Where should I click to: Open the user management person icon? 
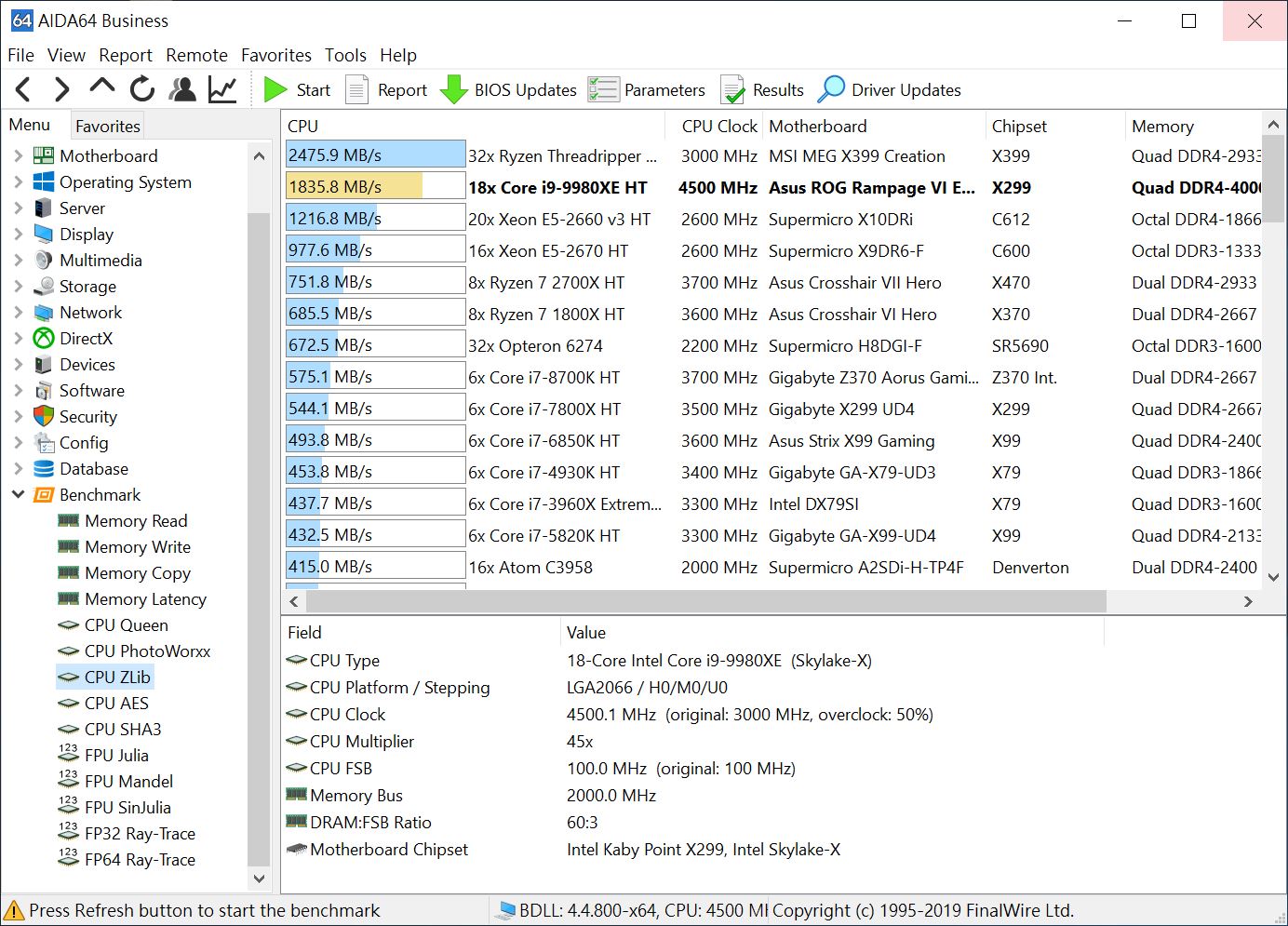182,89
